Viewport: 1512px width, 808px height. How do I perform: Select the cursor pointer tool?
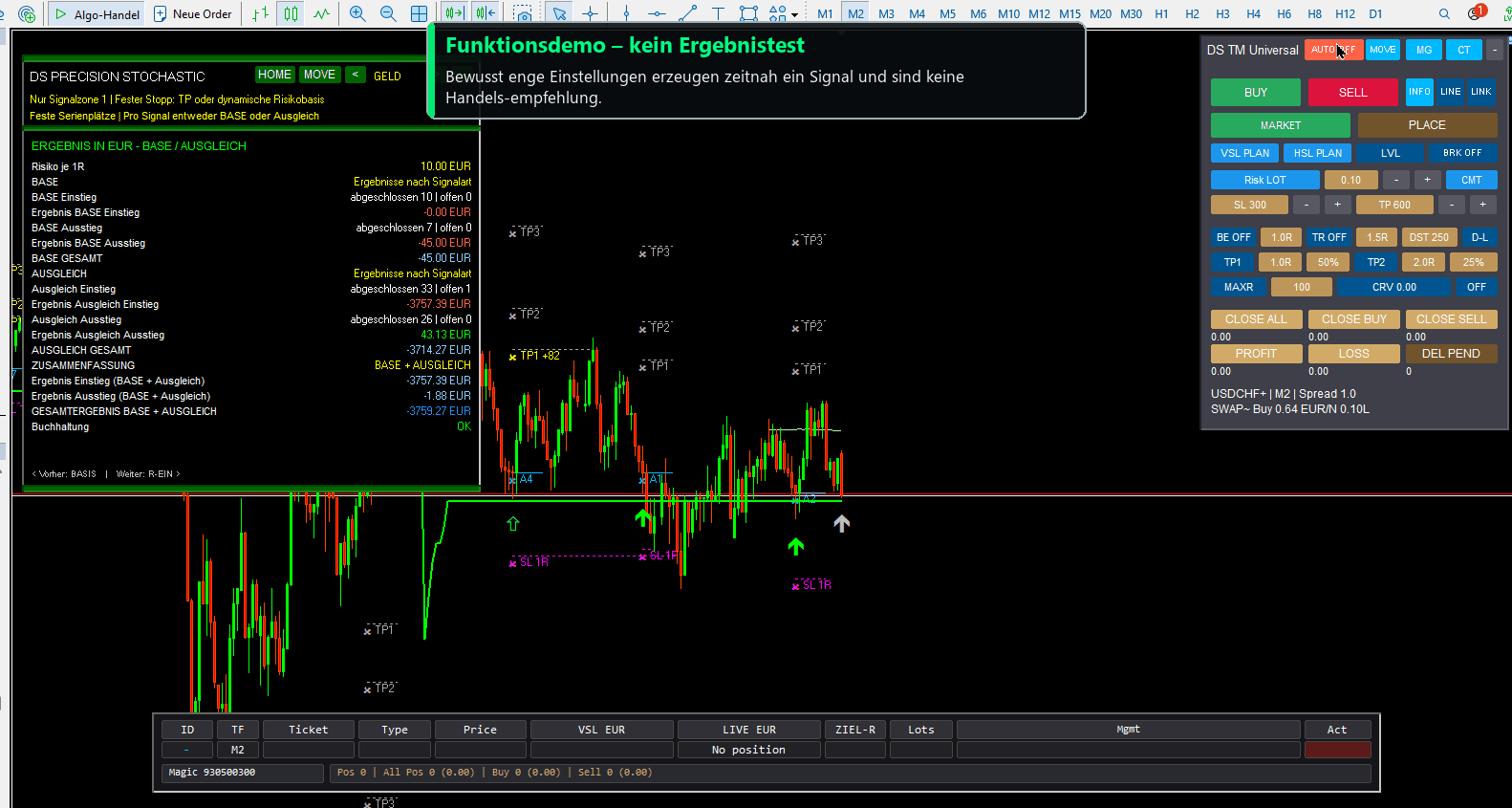tap(559, 13)
